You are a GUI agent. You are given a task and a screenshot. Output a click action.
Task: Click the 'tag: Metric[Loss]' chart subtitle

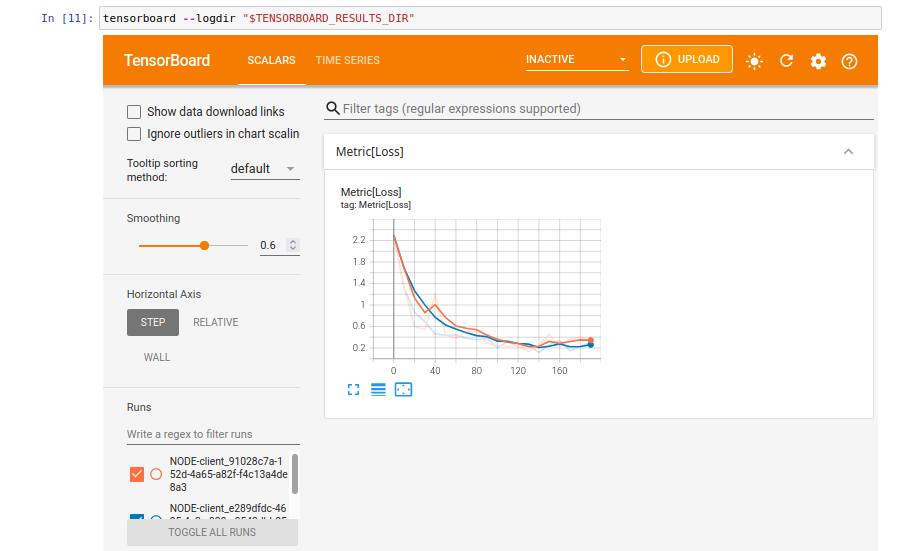coord(376,205)
